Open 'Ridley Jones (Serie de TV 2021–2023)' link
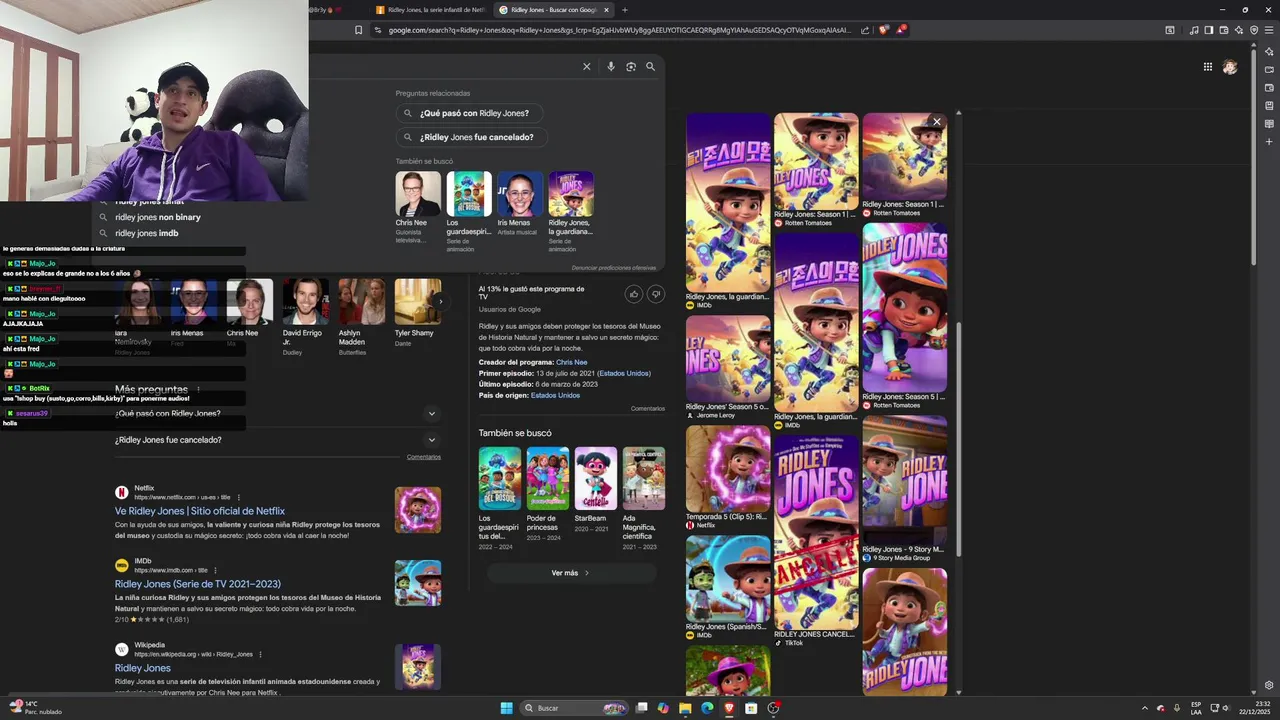1280x720 pixels. [x=198, y=584]
